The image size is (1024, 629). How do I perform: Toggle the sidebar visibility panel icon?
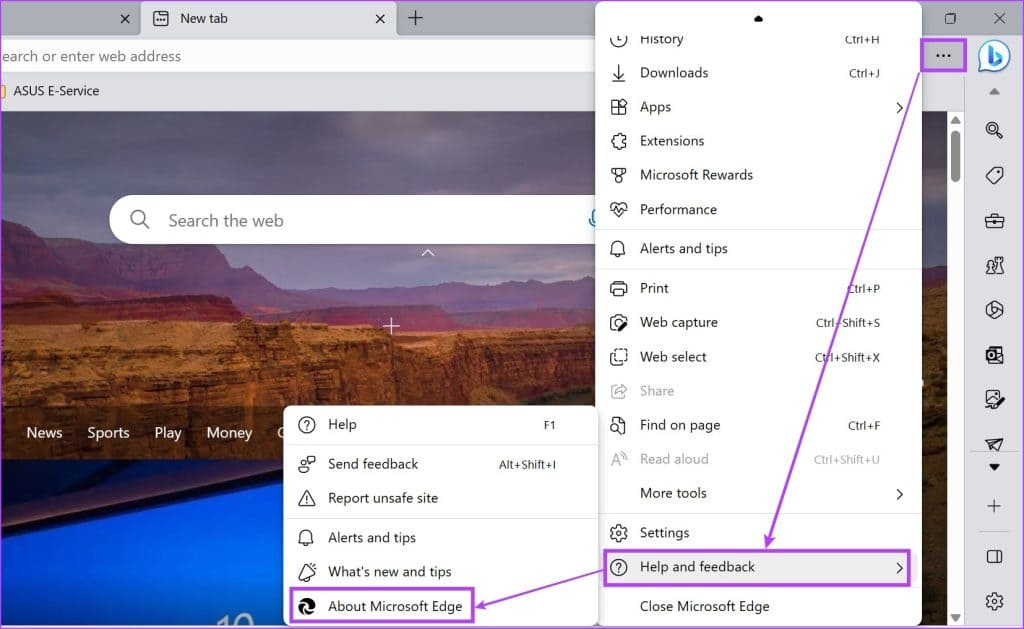click(994, 556)
